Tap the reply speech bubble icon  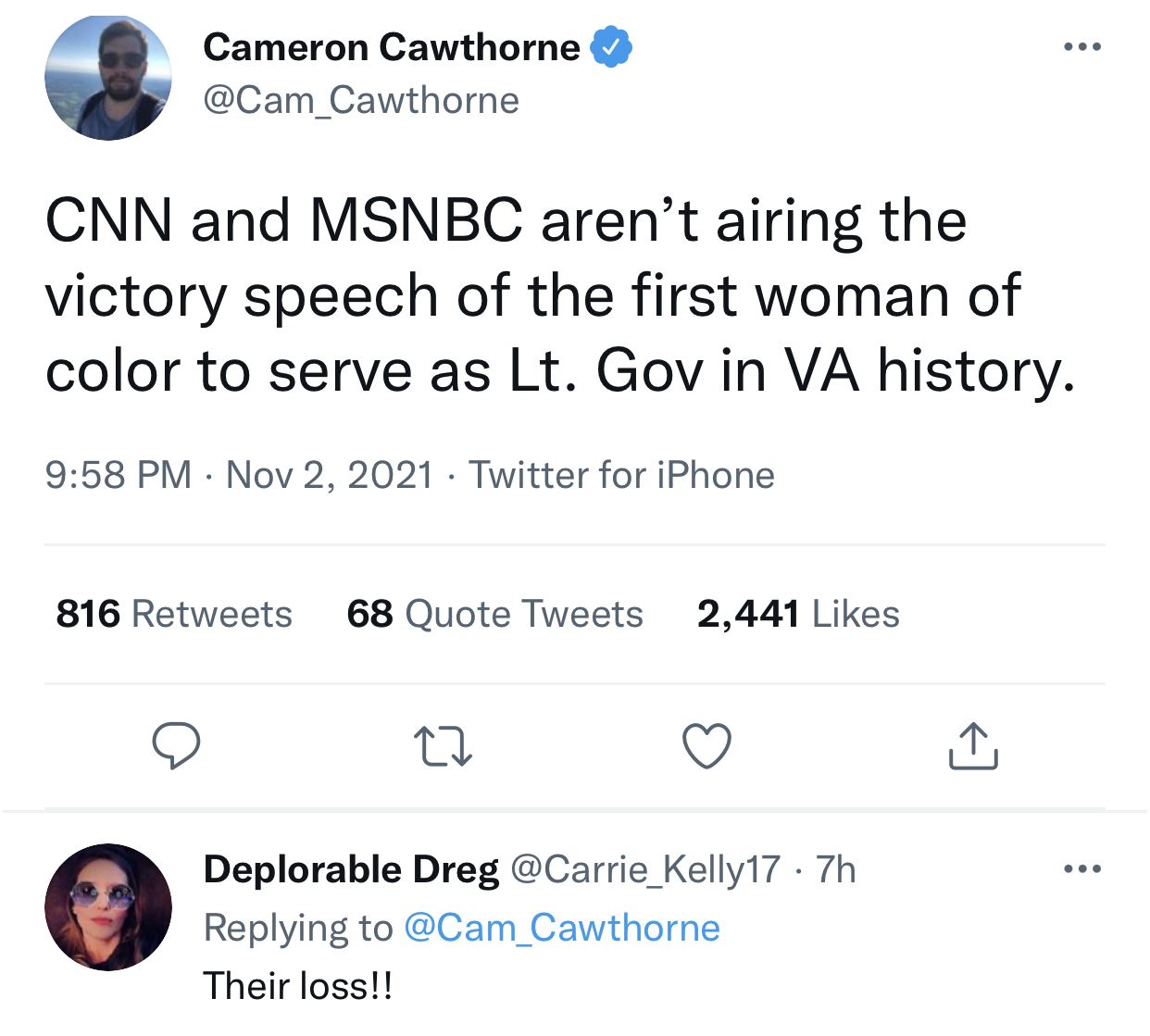coord(176,745)
